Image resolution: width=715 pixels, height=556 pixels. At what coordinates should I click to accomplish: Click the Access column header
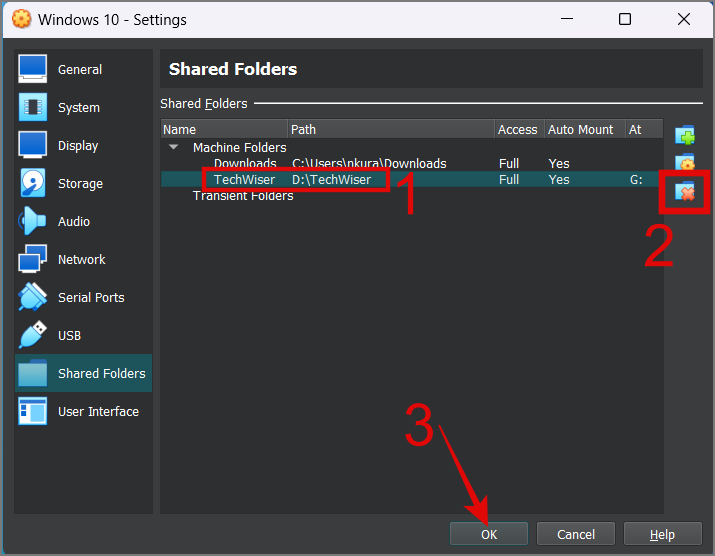520,129
